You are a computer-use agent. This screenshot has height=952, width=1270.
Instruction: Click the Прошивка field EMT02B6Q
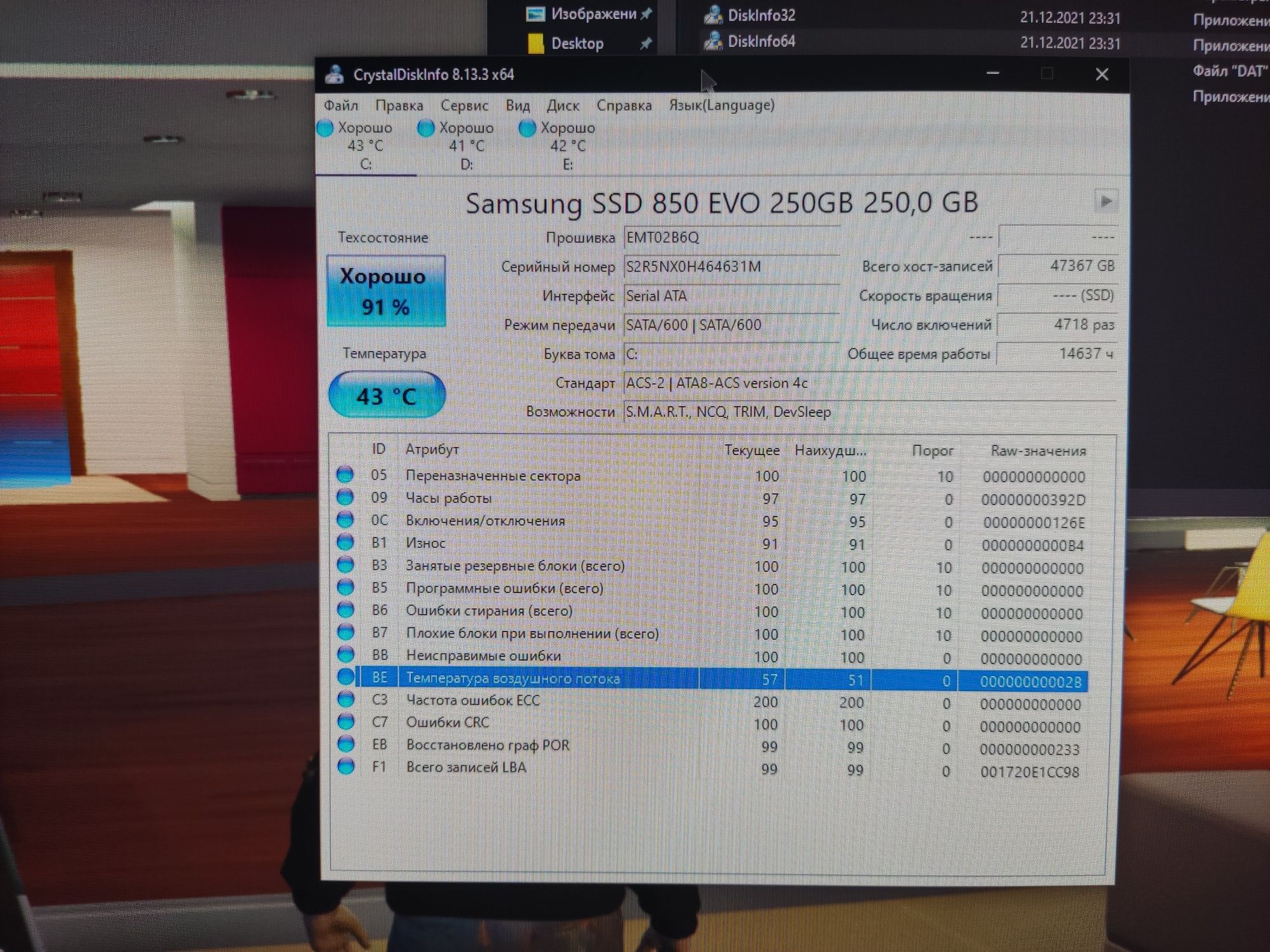(732, 237)
